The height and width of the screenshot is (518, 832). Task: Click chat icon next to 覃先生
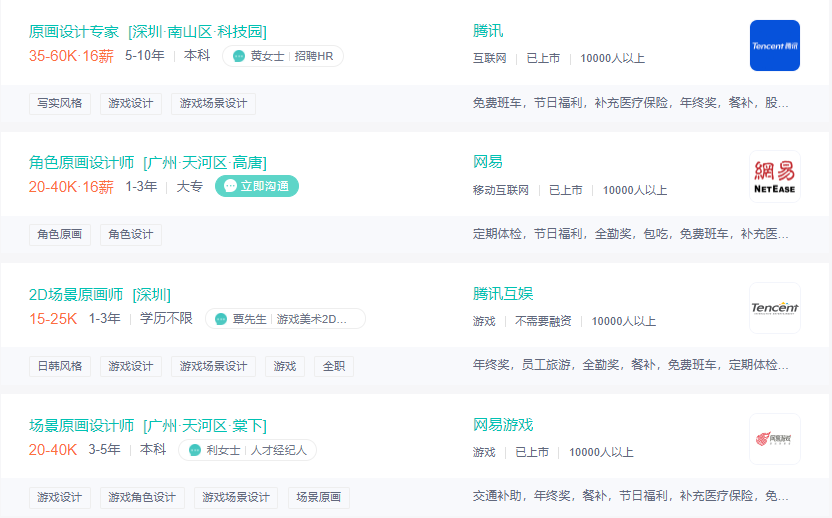[221, 319]
